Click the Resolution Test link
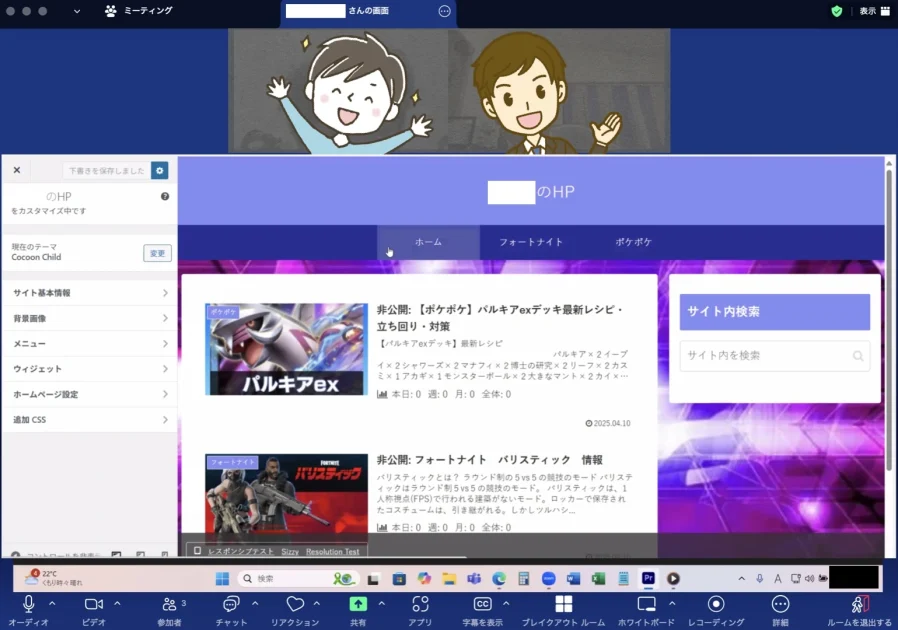The image size is (898, 630). point(333,552)
